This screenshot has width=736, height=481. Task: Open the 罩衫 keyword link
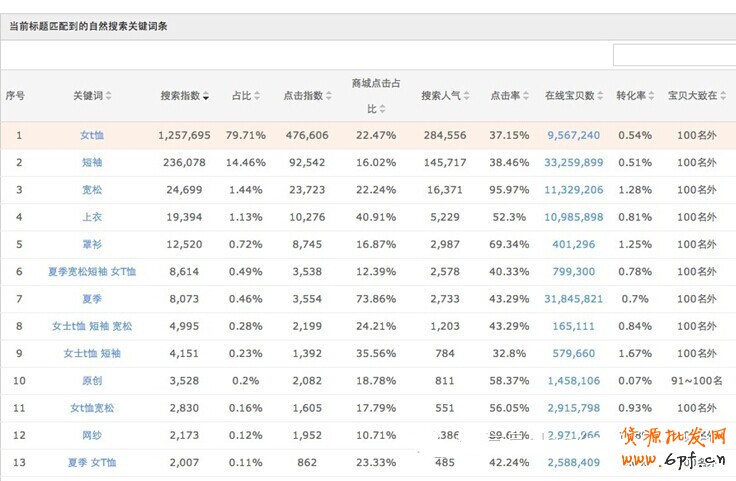click(92, 244)
